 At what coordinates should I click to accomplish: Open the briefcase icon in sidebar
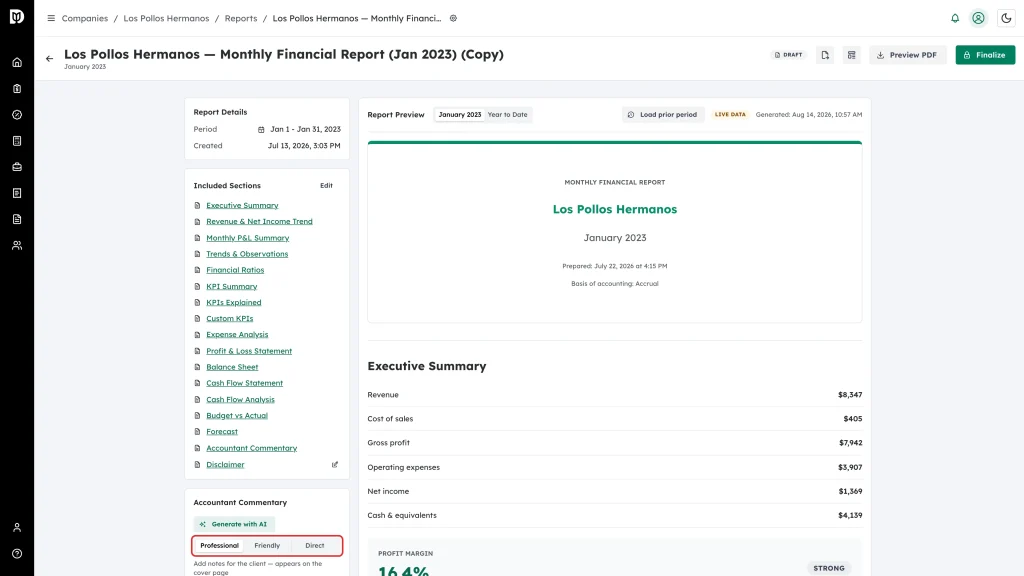pos(17,167)
